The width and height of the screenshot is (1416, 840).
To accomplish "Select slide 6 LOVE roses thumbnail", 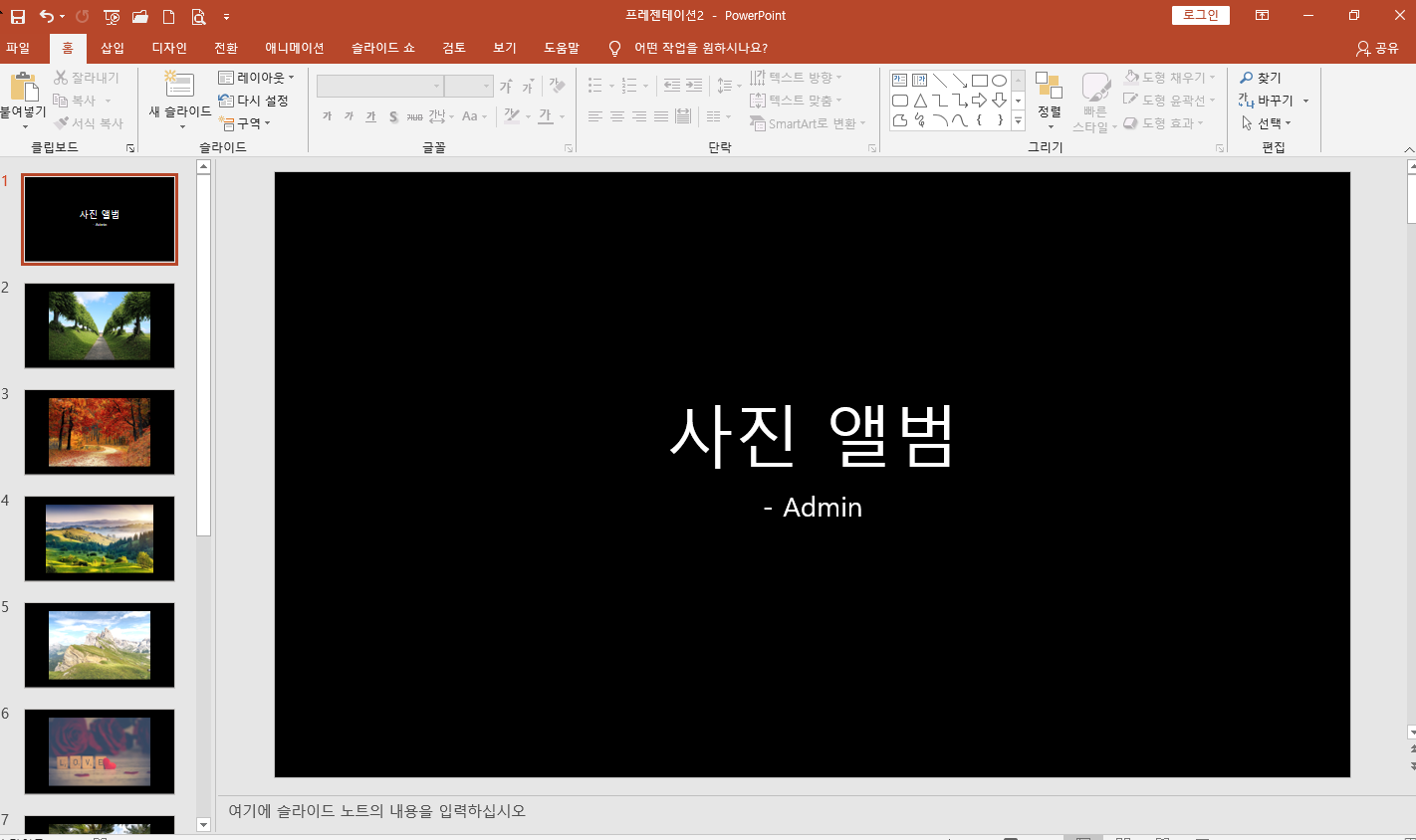I will [x=100, y=751].
